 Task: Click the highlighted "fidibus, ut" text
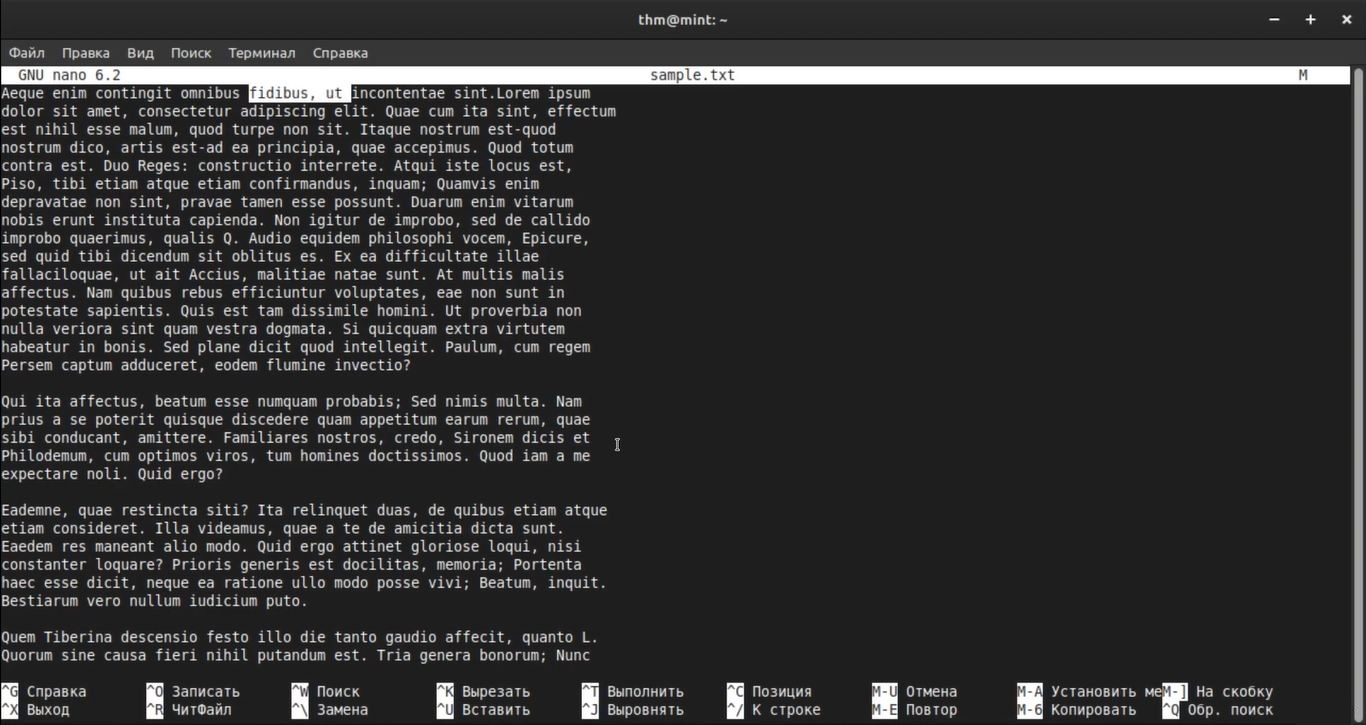(x=299, y=93)
